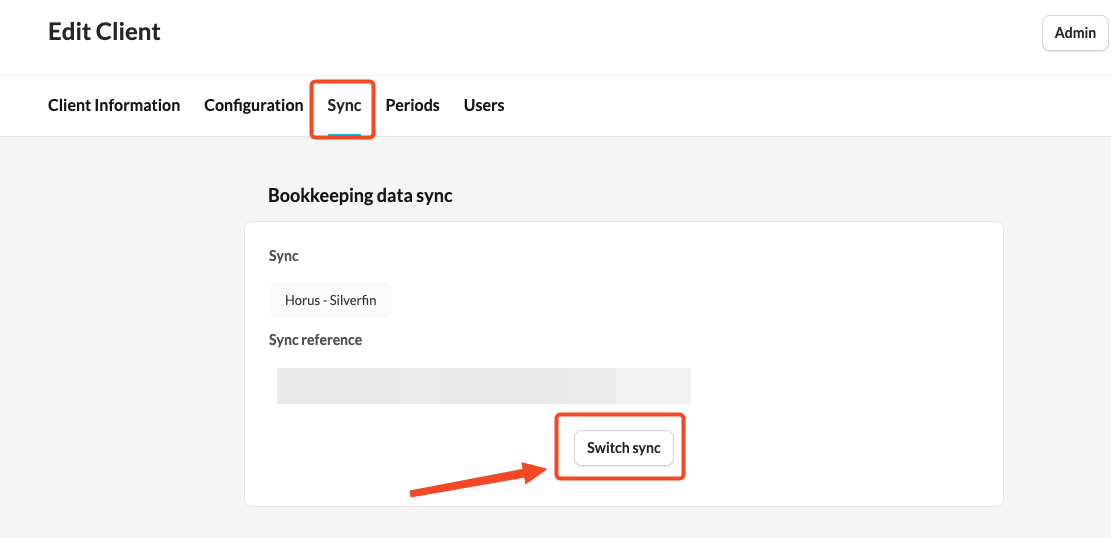
Task: Click the gray background below the card
Action: pyautogui.click(x=620, y=522)
